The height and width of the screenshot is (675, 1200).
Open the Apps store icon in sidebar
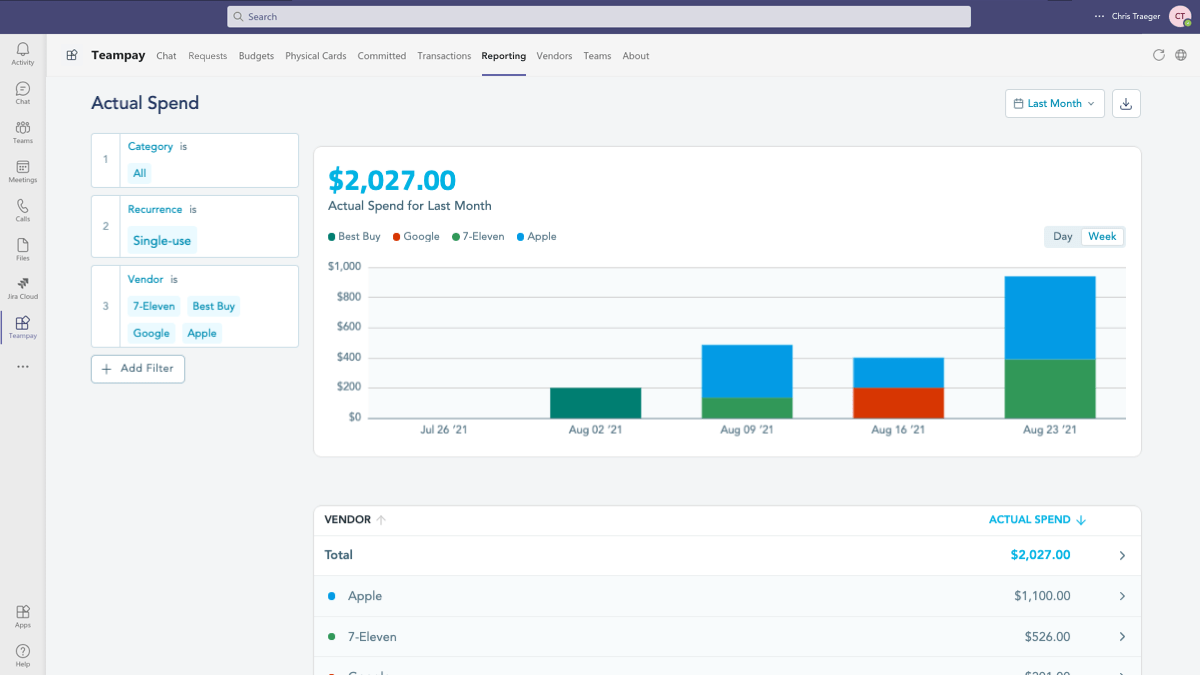pyautogui.click(x=22, y=616)
